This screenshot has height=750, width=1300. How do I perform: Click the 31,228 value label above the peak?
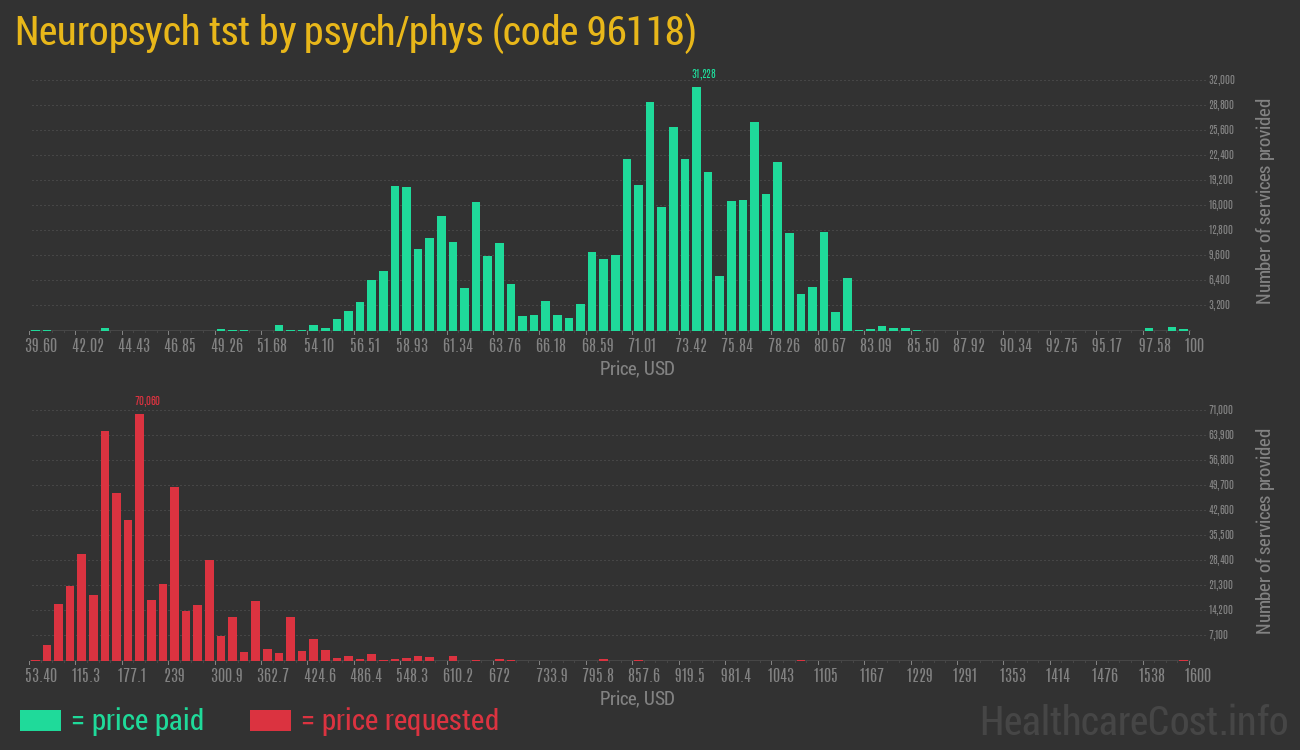click(x=703, y=73)
